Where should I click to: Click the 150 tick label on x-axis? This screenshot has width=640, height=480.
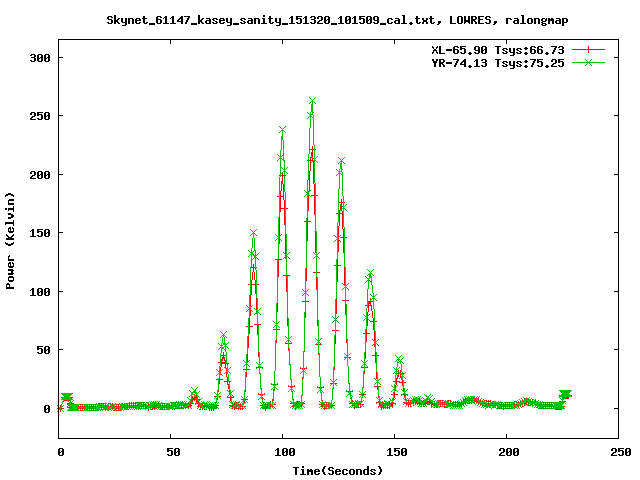coord(394,452)
